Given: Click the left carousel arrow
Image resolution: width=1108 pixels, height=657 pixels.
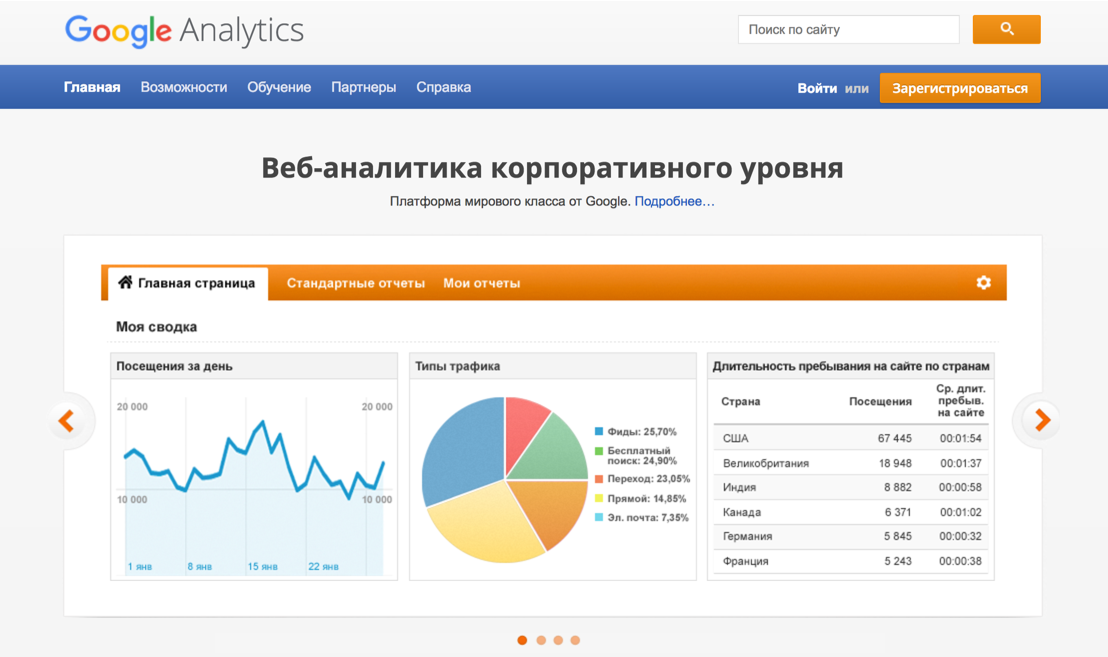Looking at the screenshot, I should [x=69, y=421].
